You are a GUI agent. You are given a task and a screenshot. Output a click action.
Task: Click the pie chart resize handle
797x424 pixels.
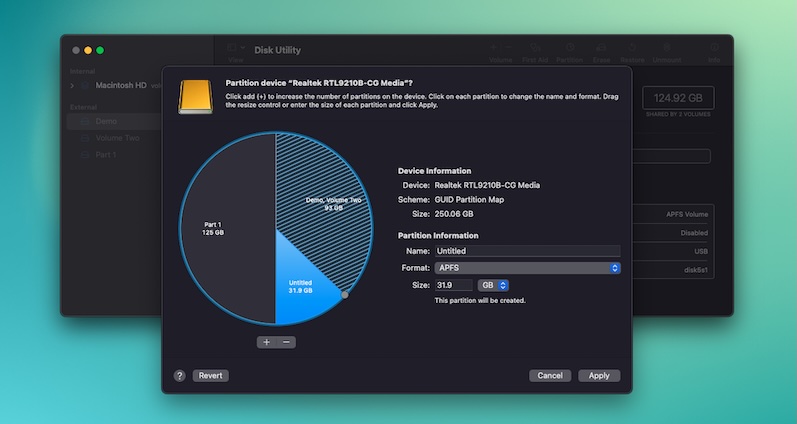(345, 295)
